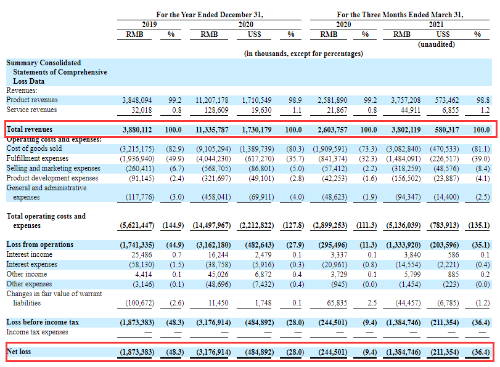
Task: Click the 2019 net loss value (1,873,383)
Action: (x=137, y=352)
